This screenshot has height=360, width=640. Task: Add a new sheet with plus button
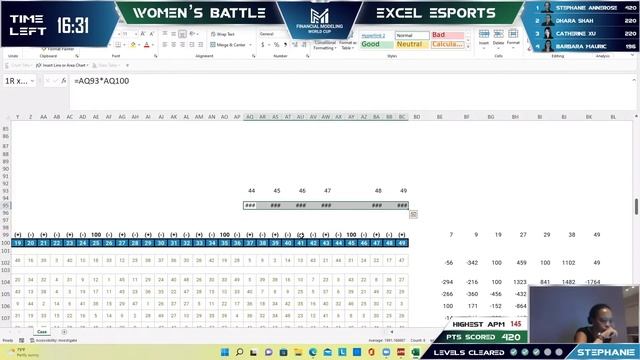pyautogui.click(x=64, y=332)
